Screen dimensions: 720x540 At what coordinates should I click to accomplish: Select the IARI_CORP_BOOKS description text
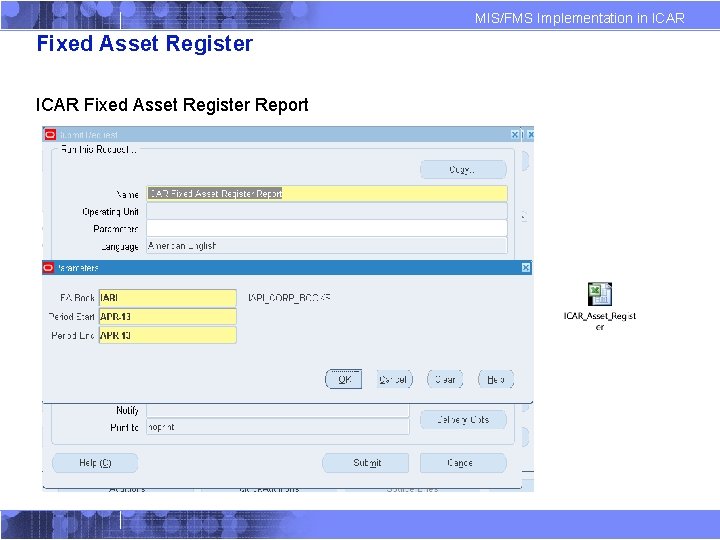click(x=289, y=298)
